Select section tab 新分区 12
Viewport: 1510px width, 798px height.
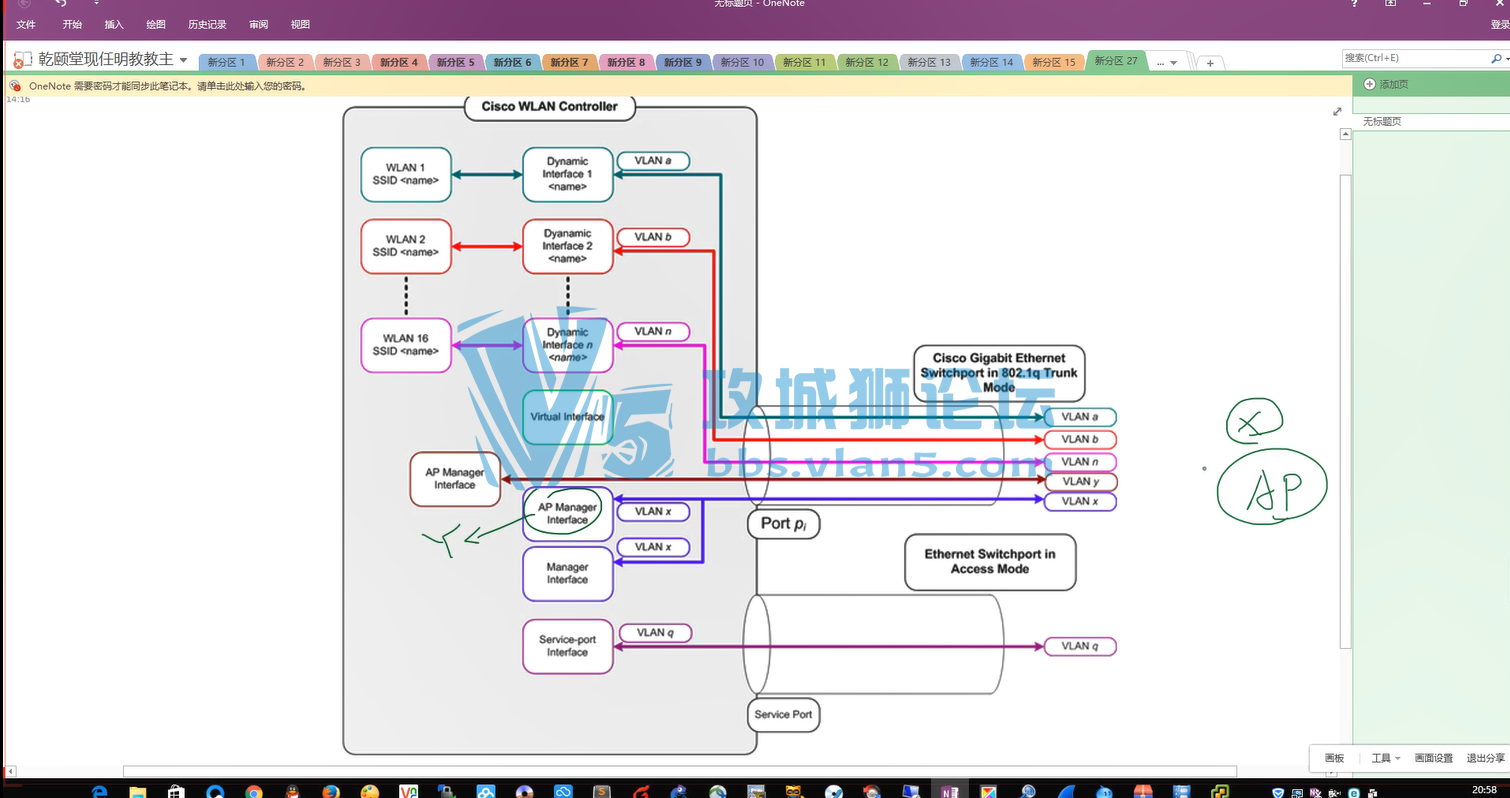(x=867, y=62)
